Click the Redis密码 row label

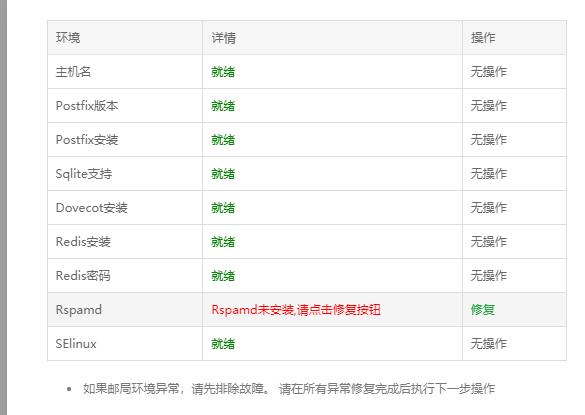tap(83, 275)
